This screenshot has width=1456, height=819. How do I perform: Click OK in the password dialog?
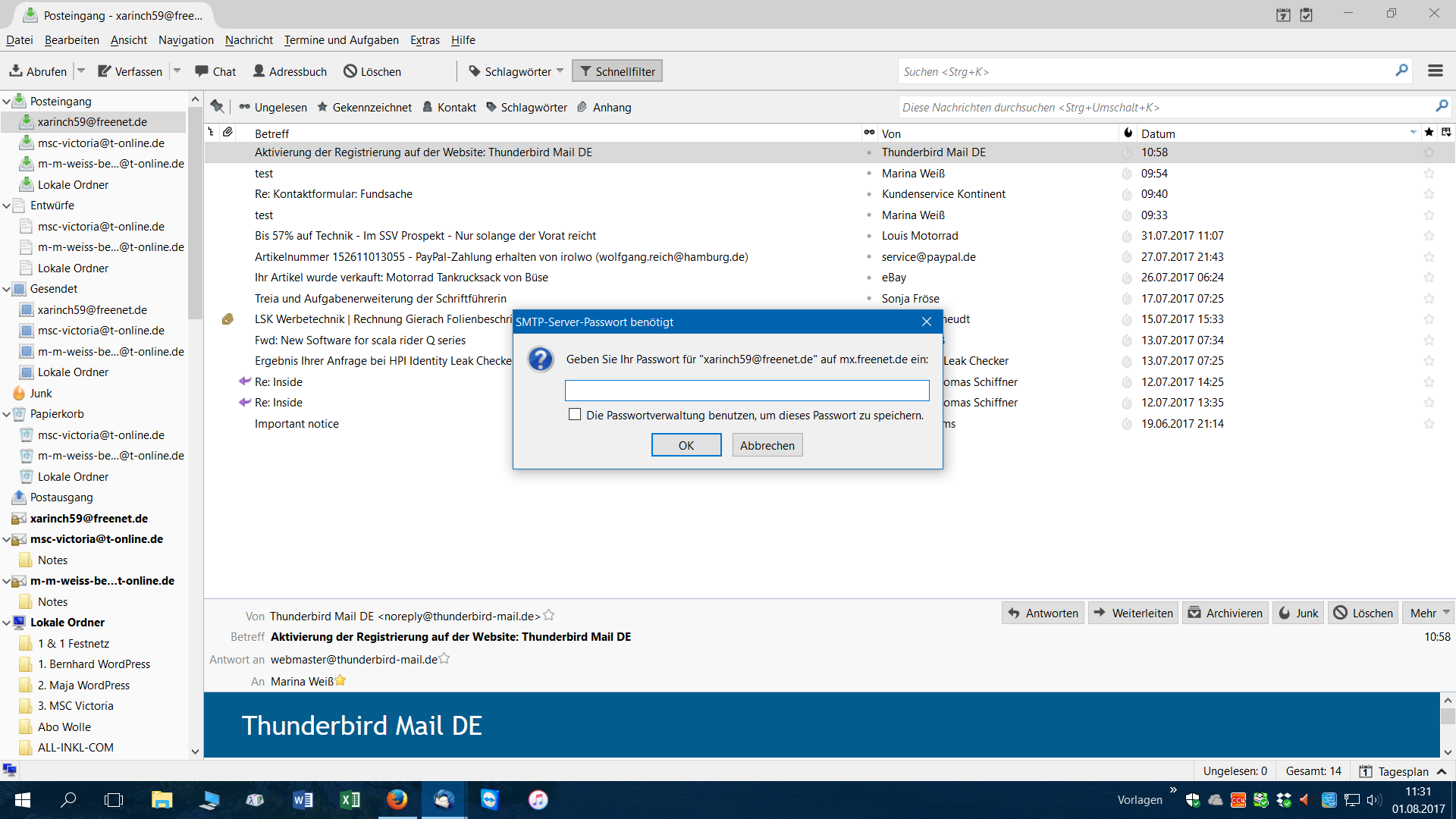click(x=686, y=445)
